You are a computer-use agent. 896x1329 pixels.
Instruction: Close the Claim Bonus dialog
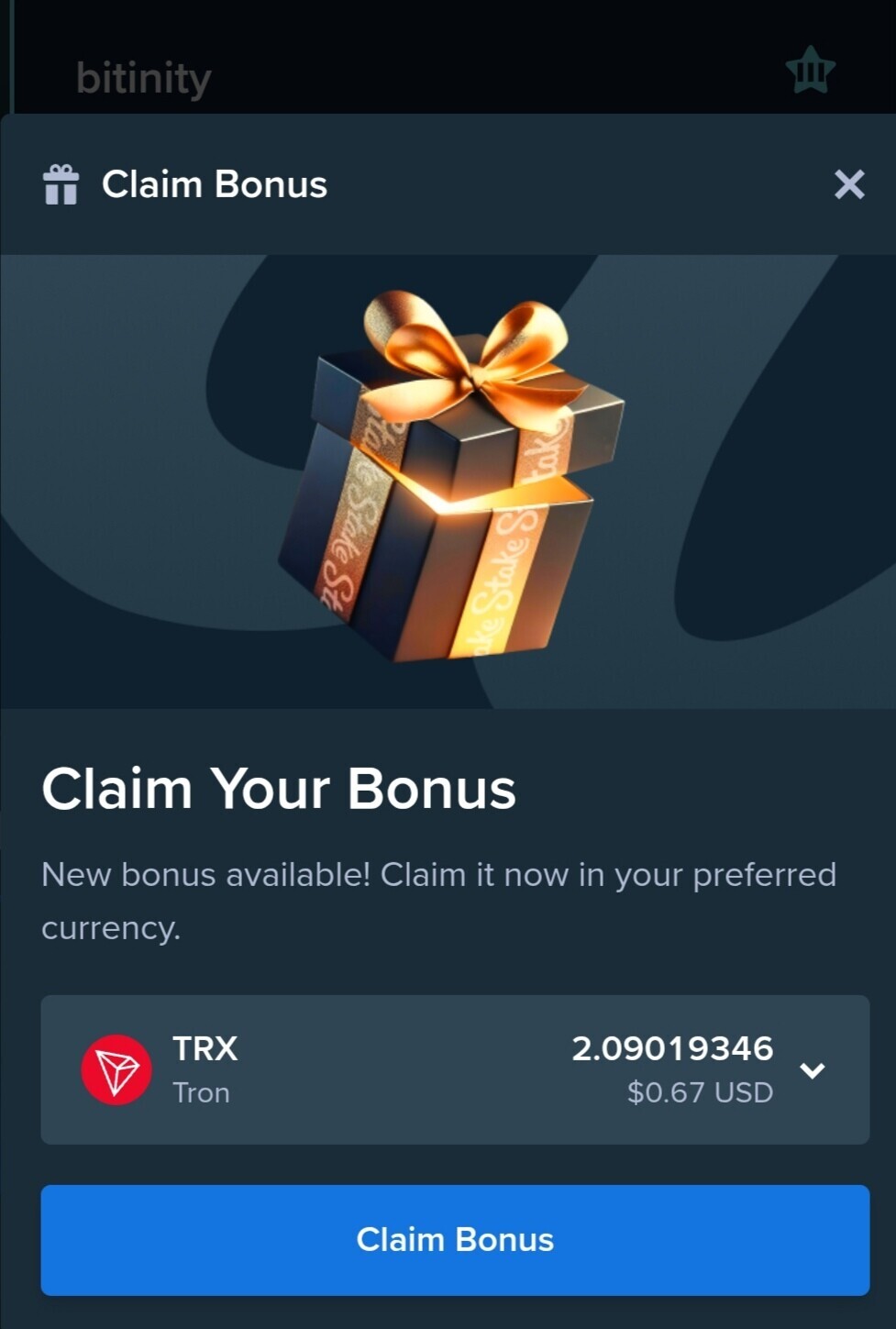coord(849,184)
